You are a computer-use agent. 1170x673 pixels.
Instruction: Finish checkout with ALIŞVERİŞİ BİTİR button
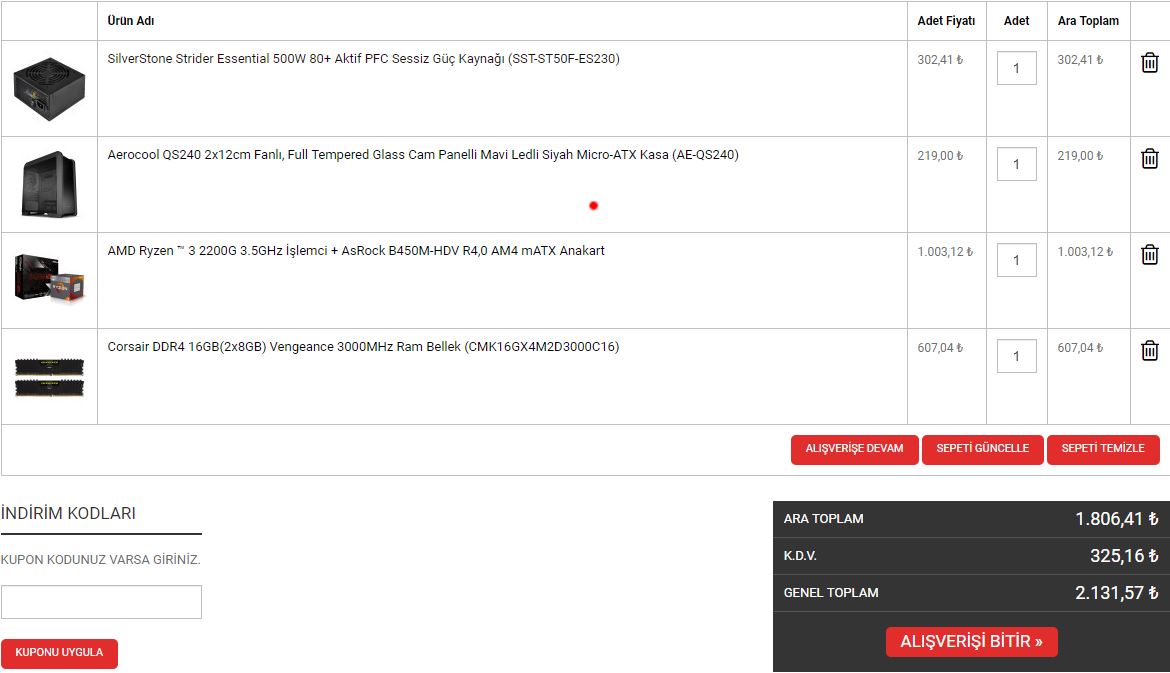pyautogui.click(x=972, y=642)
